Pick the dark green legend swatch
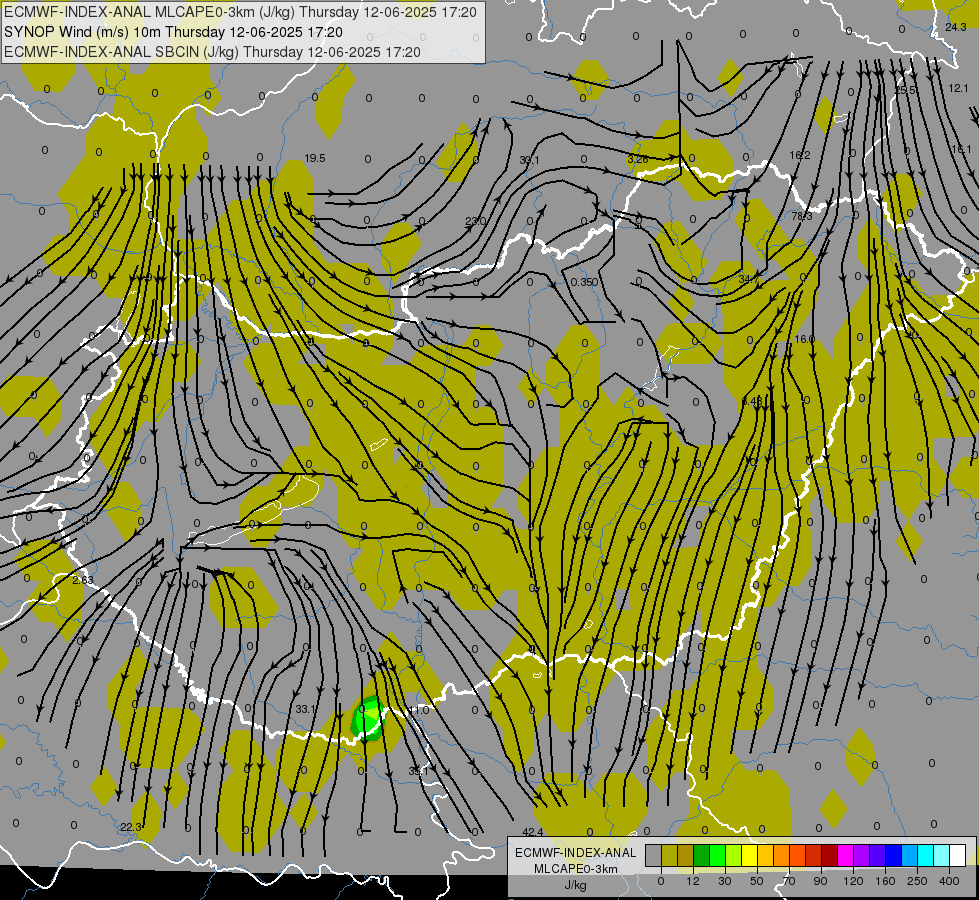 click(x=702, y=855)
